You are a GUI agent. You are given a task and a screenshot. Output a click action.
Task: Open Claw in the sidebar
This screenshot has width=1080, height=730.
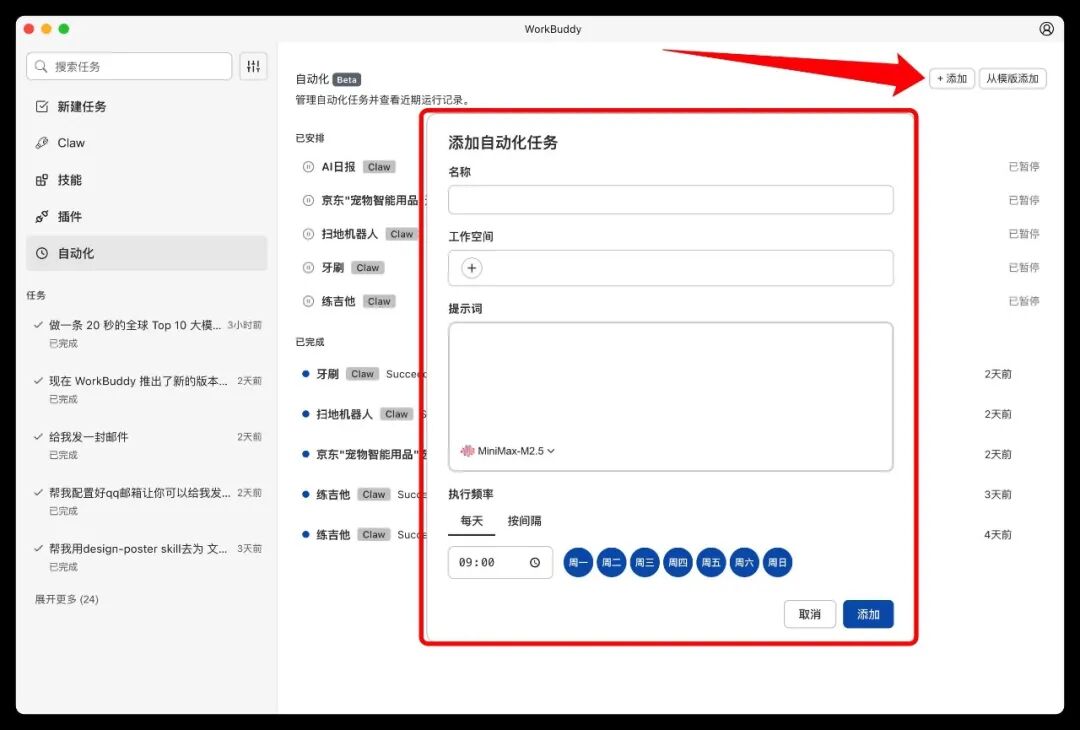[x=147, y=143]
